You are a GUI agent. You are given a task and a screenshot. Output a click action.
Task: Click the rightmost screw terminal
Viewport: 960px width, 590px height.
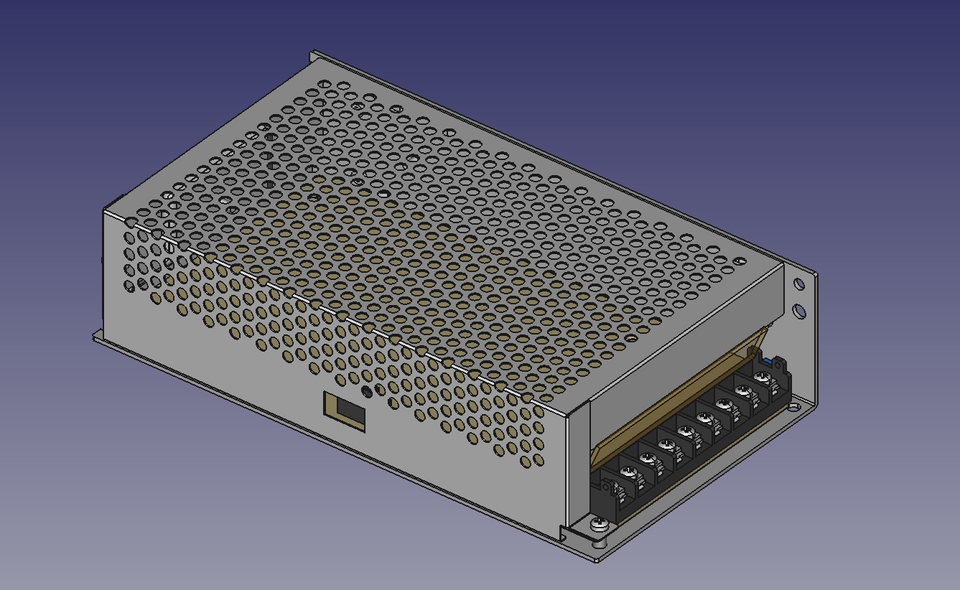click(x=763, y=373)
